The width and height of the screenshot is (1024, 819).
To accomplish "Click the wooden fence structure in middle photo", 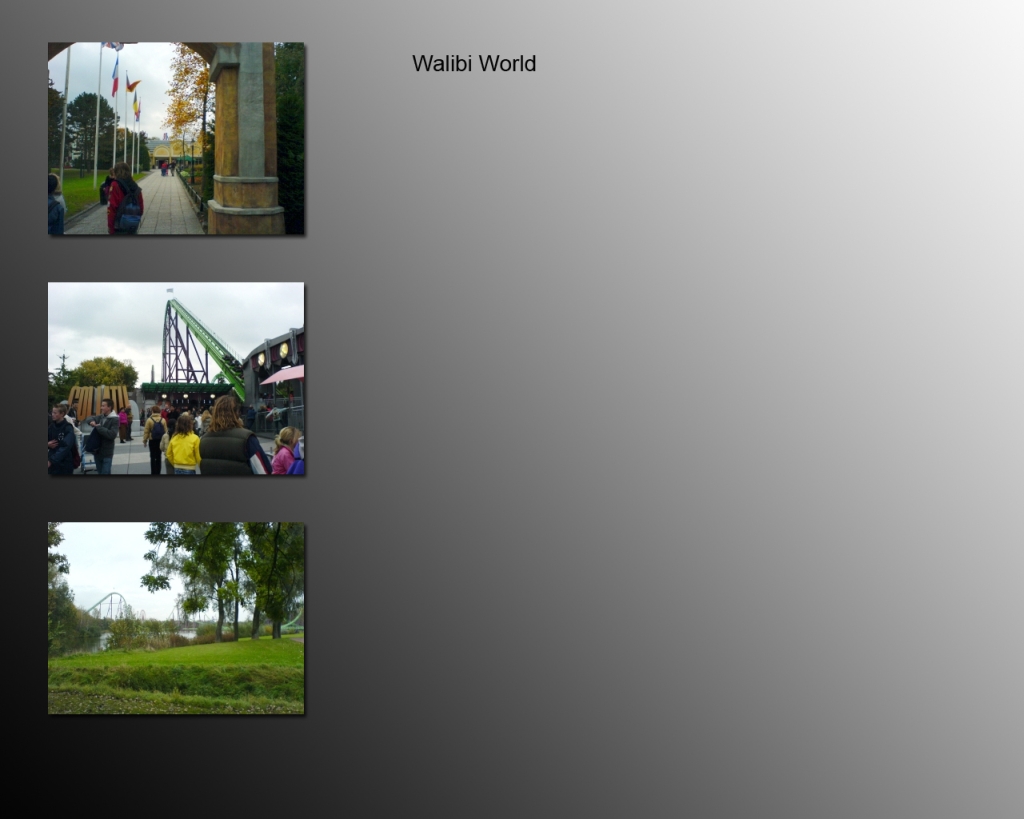I will tap(98, 399).
